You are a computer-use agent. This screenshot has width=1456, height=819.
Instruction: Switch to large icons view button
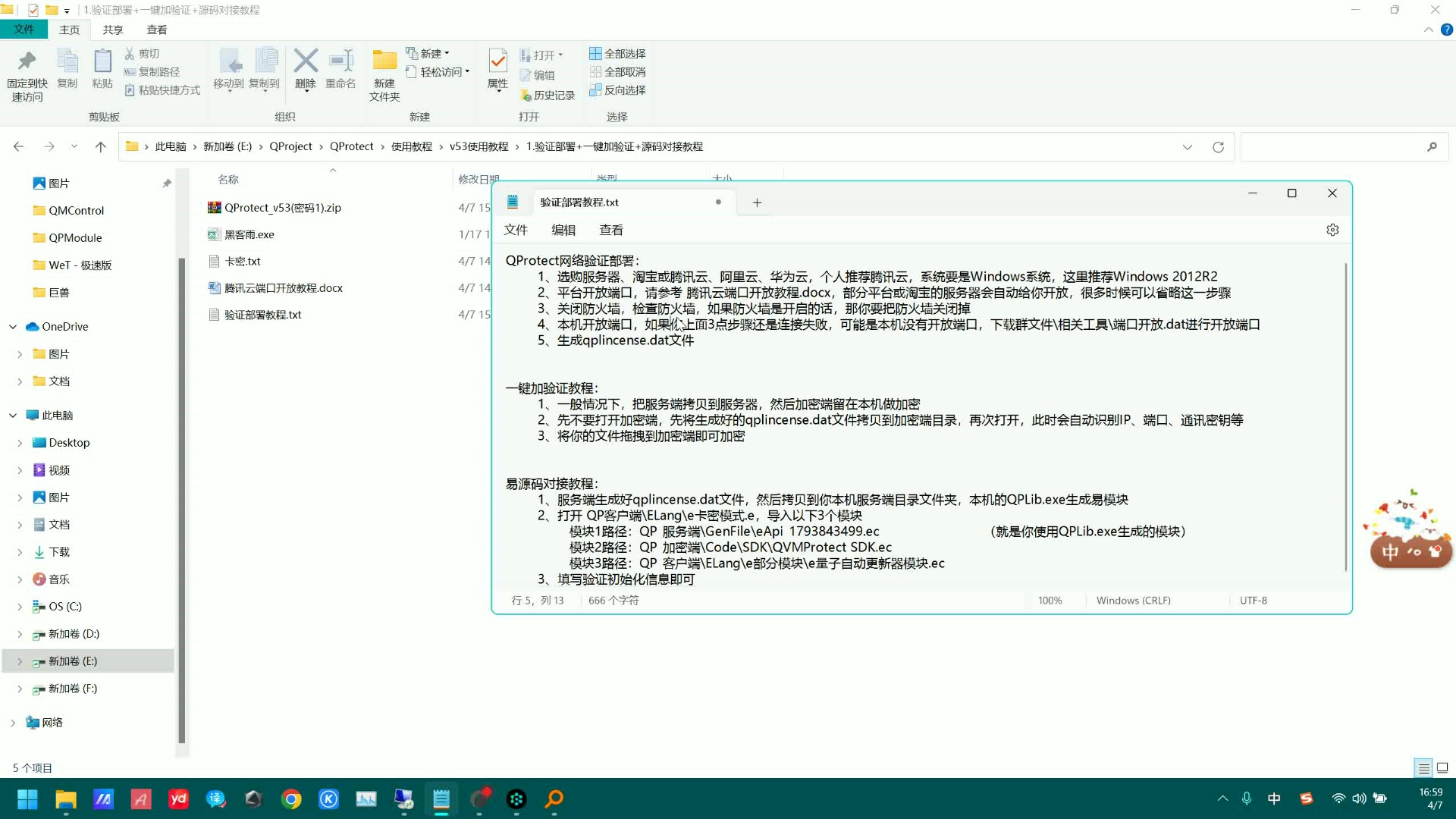pos(1442,768)
